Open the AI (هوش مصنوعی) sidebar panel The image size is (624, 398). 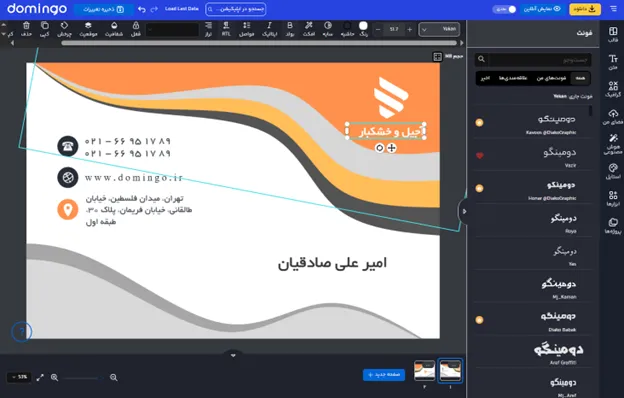point(613,144)
